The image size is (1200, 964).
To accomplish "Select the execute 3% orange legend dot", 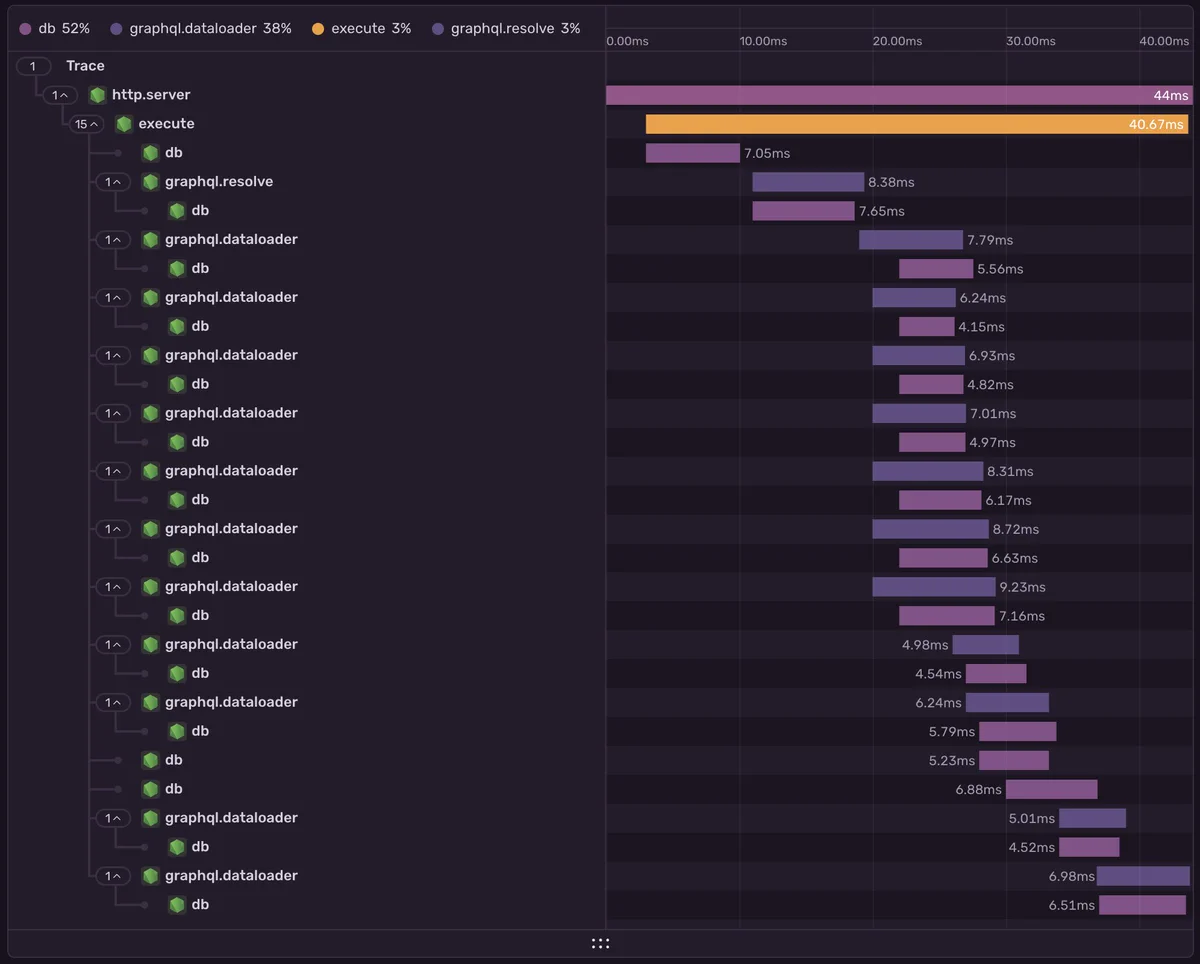I will click(318, 29).
